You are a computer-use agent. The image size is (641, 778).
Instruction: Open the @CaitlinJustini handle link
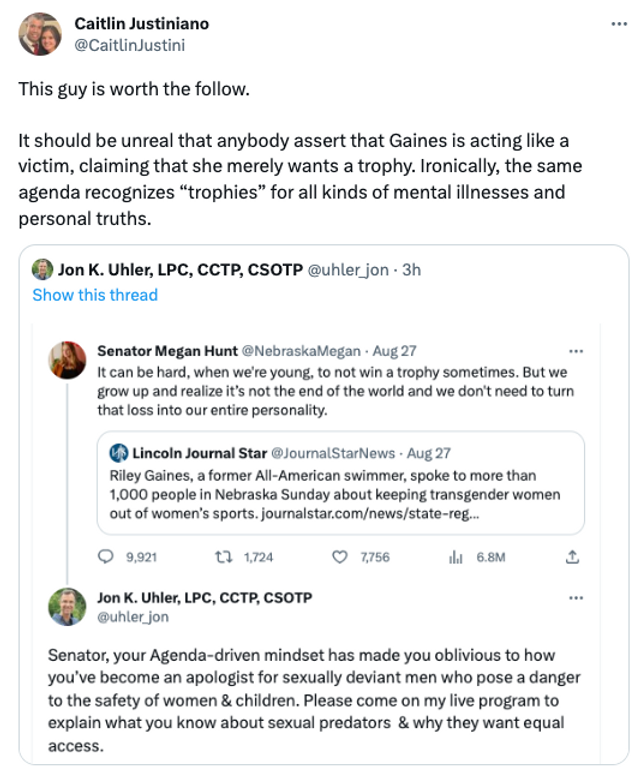(130, 44)
